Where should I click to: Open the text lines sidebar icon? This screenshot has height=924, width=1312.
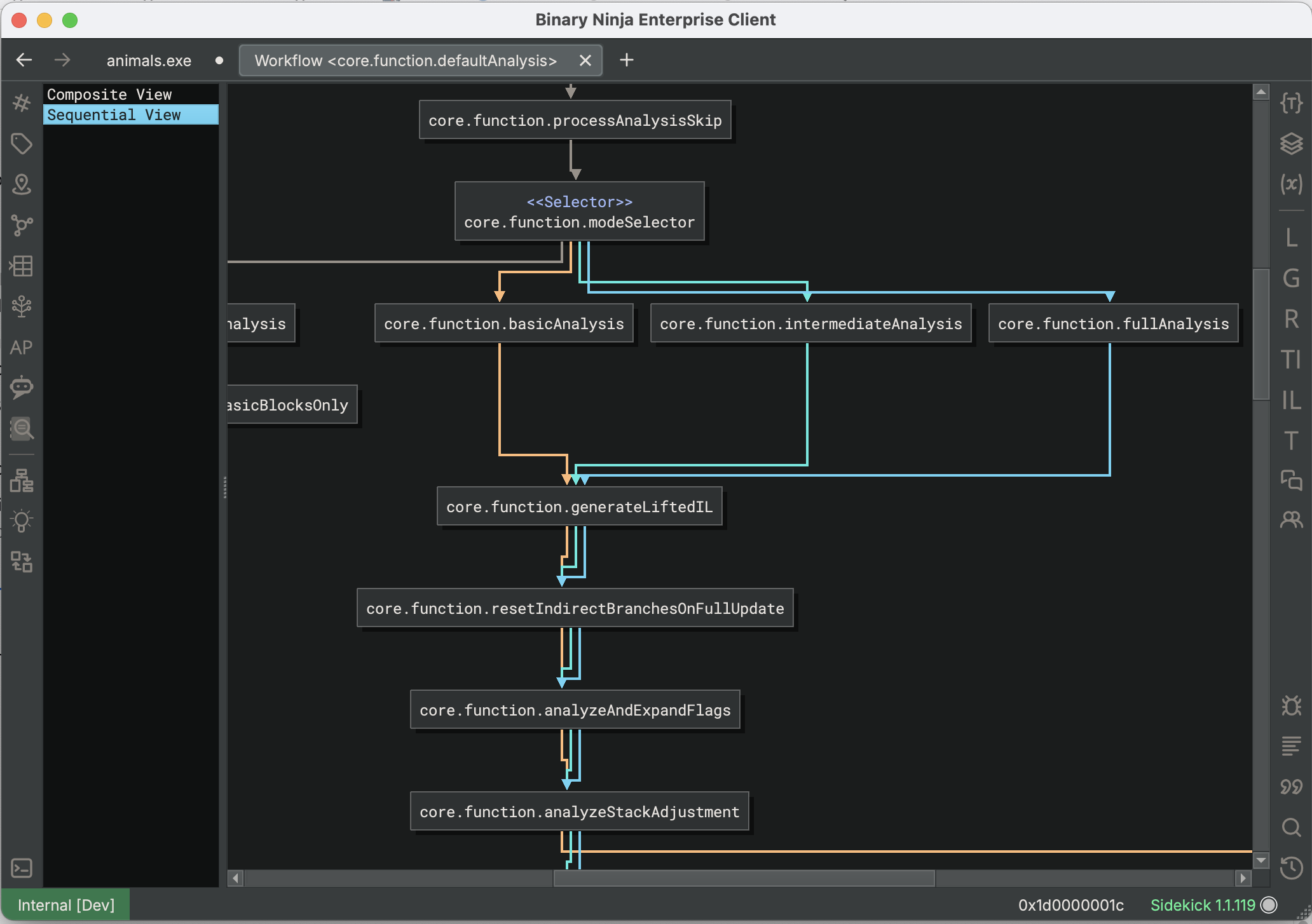click(1292, 746)
